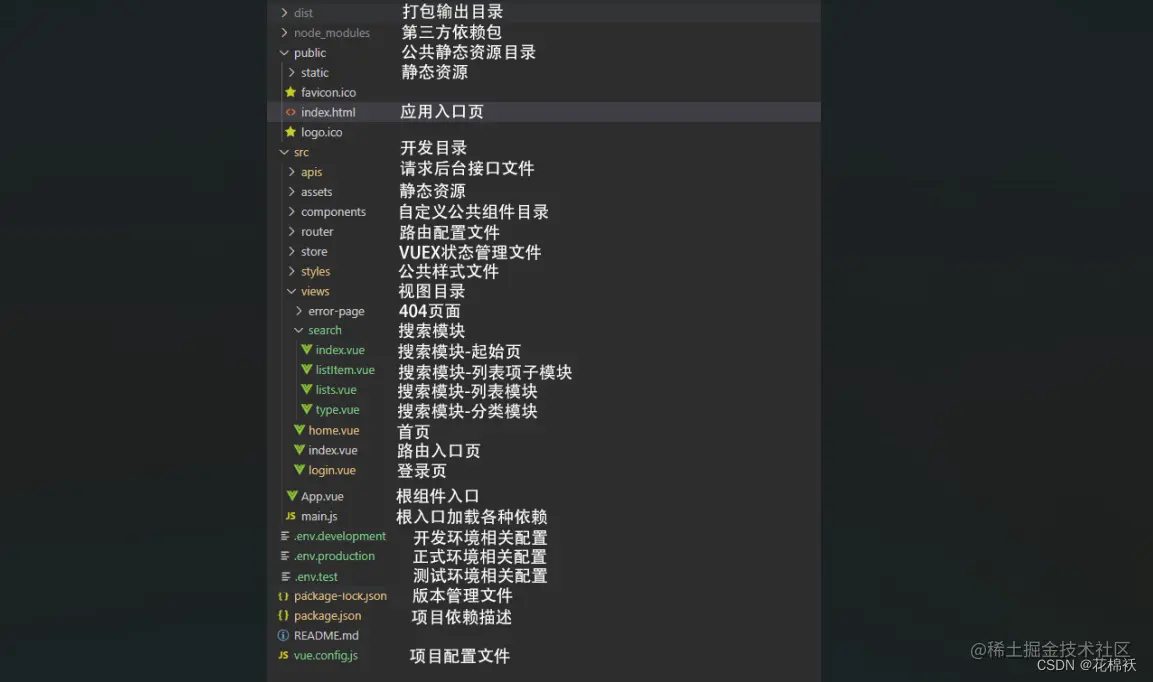
Task: Expand the node_modules folder
Action: click(x=284, y=33)
